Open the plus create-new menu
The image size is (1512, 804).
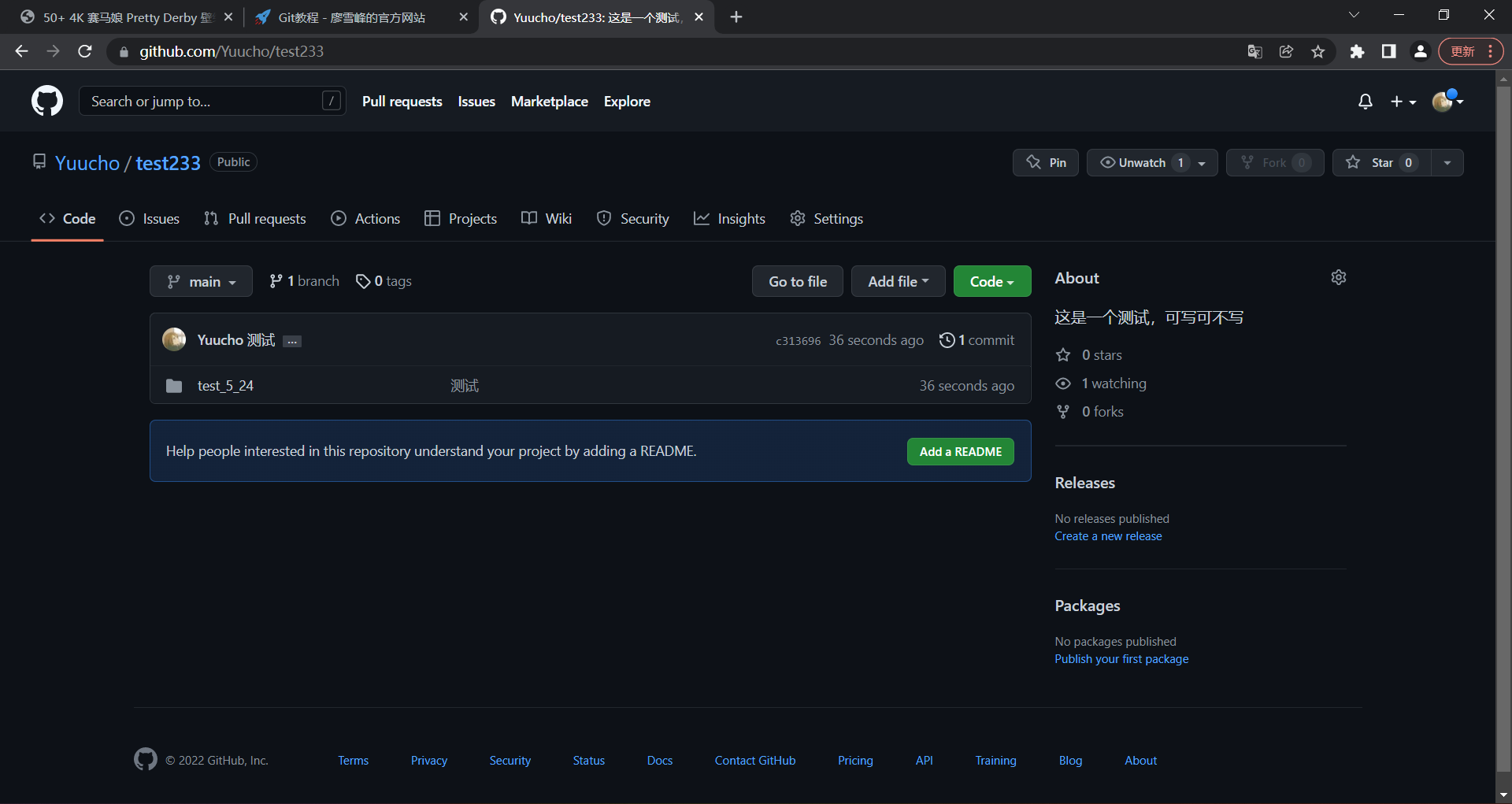tap(1403, 102)
